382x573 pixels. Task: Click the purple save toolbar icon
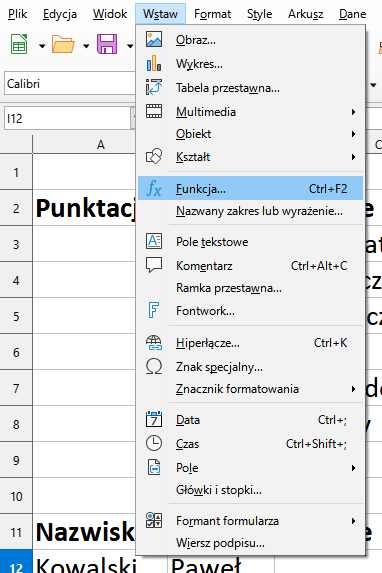(107, 44)
